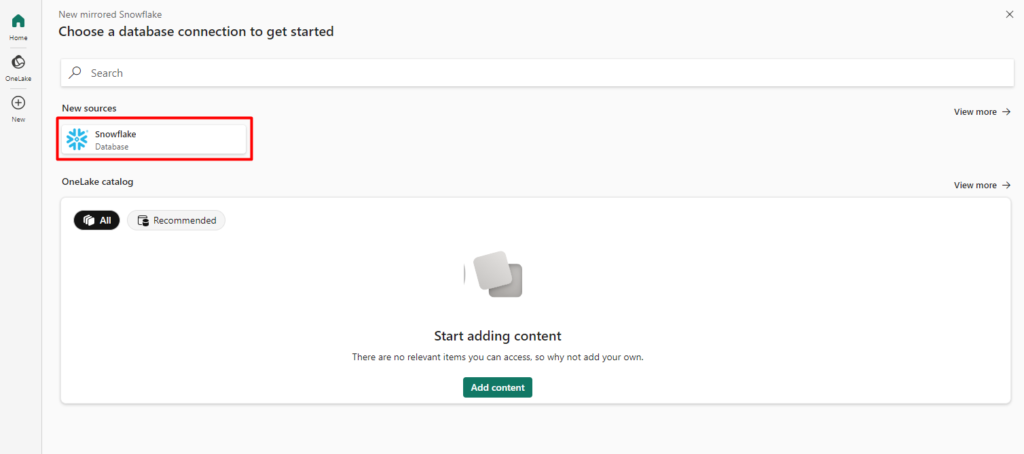Click the Add content button
1024x454 pixels.
click(x=498, y=387)
